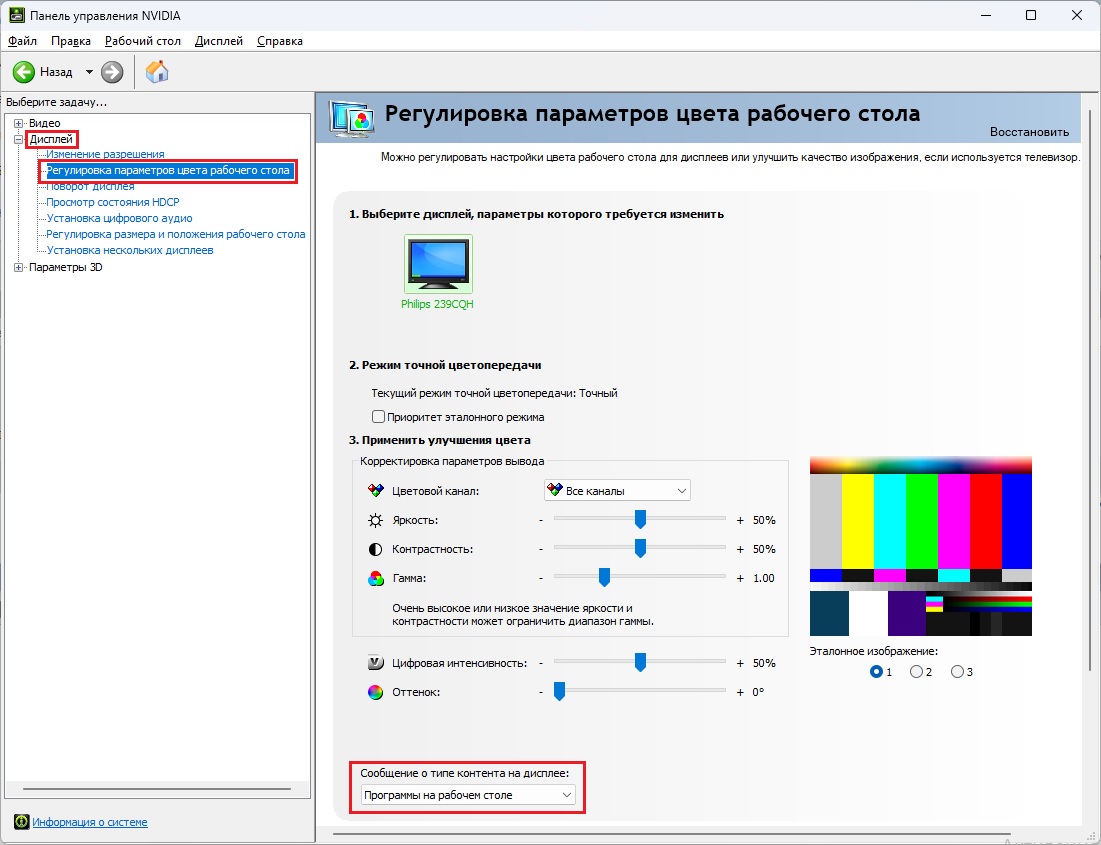Open the content type dropdown Программы на рабочем столе
1101x845 pixels.
click(468, 795)
